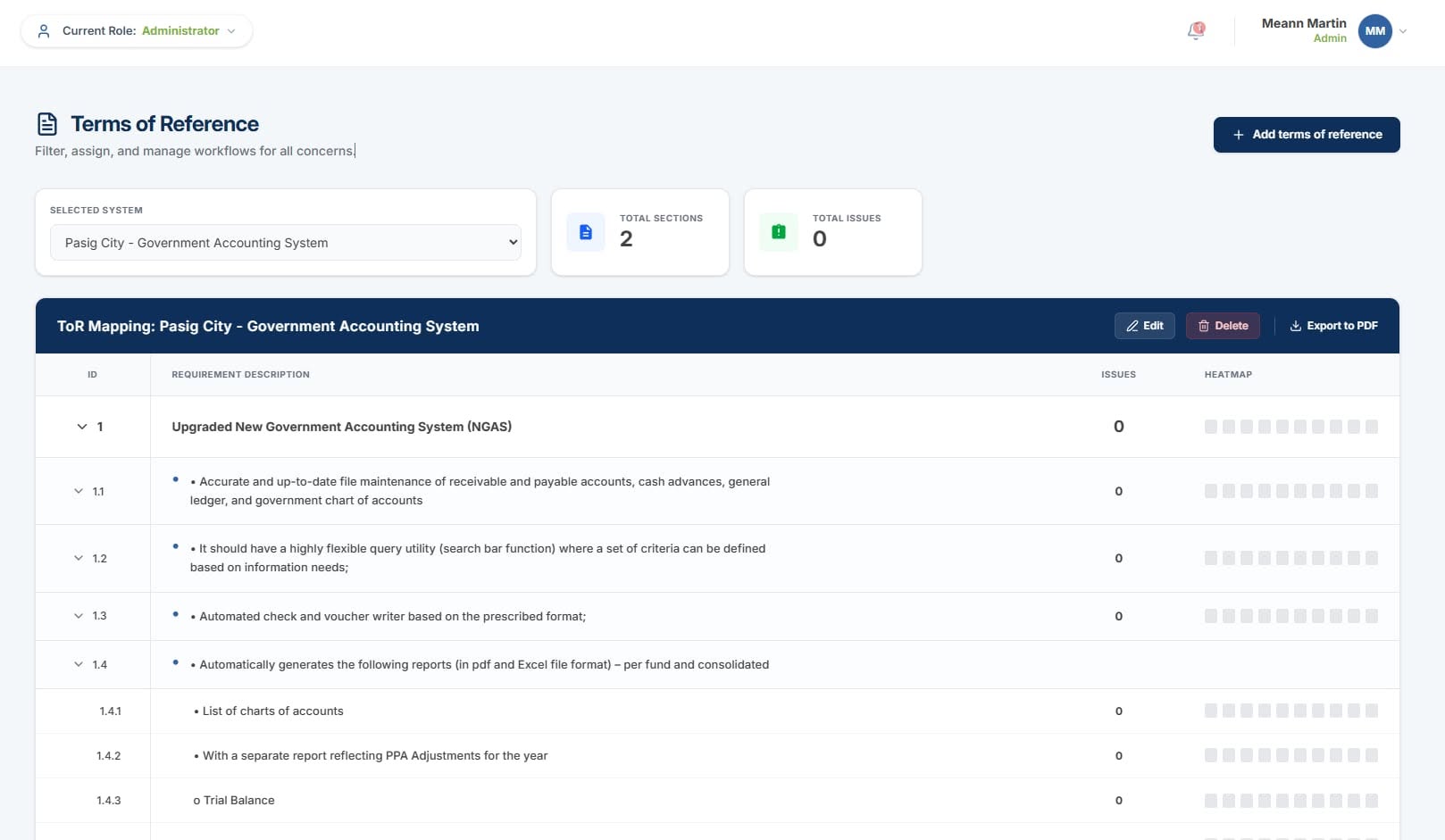The height and width of the screenshot is (840, 1445).
Task: Click the heatmap of the NGAS row
Action: pyautogui.click(x=1290, y=427)
